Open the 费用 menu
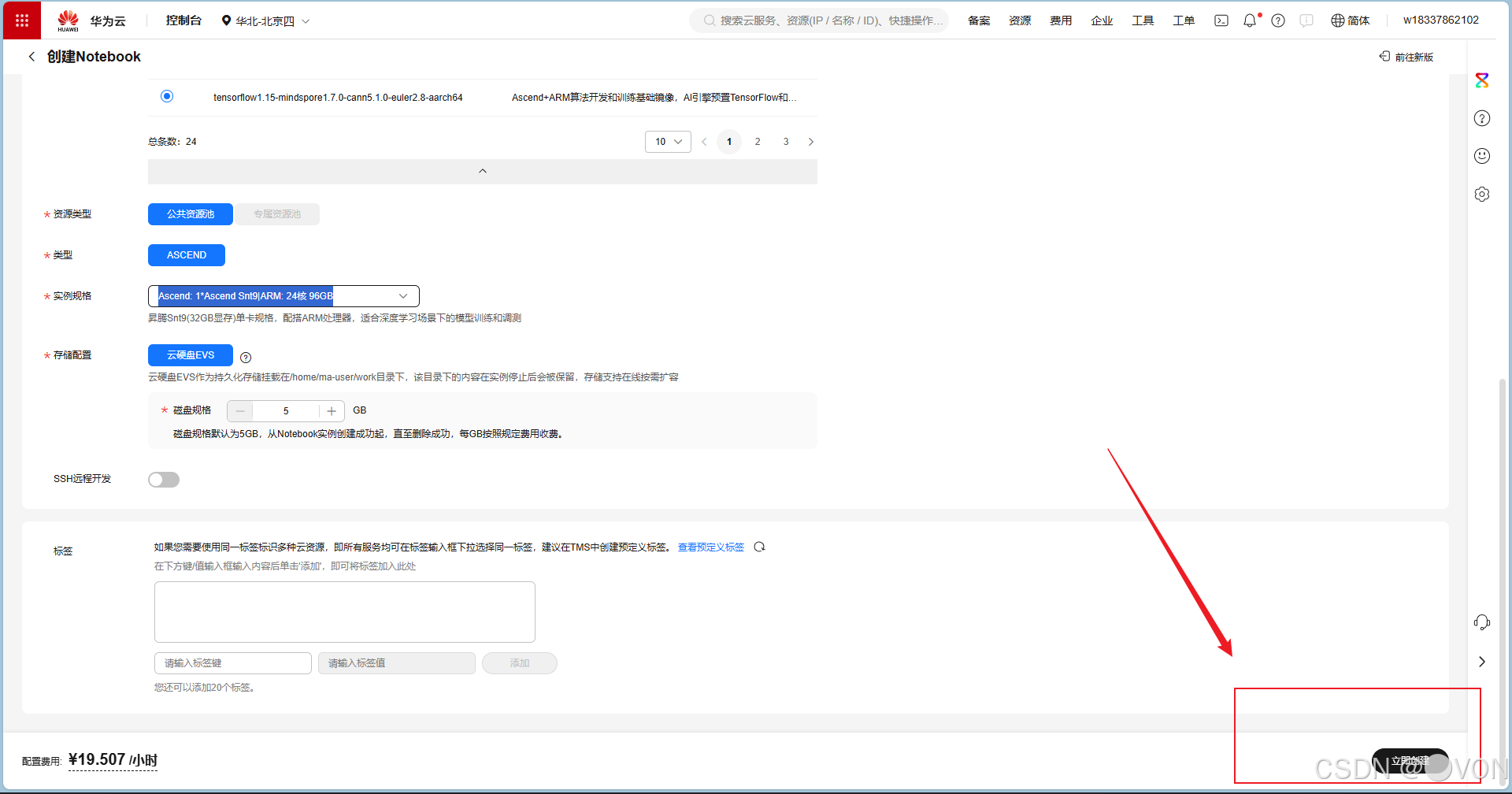This screenshot has height=794, width=1512. point(1061,20)
